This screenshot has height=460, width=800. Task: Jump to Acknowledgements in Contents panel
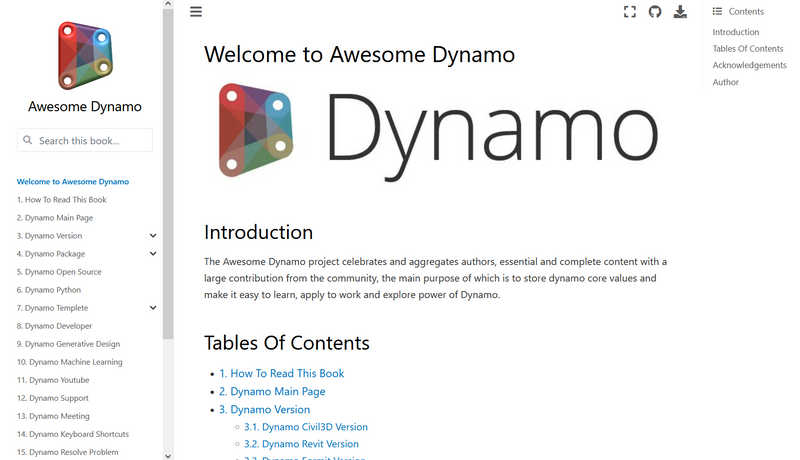tap(749, 65)
